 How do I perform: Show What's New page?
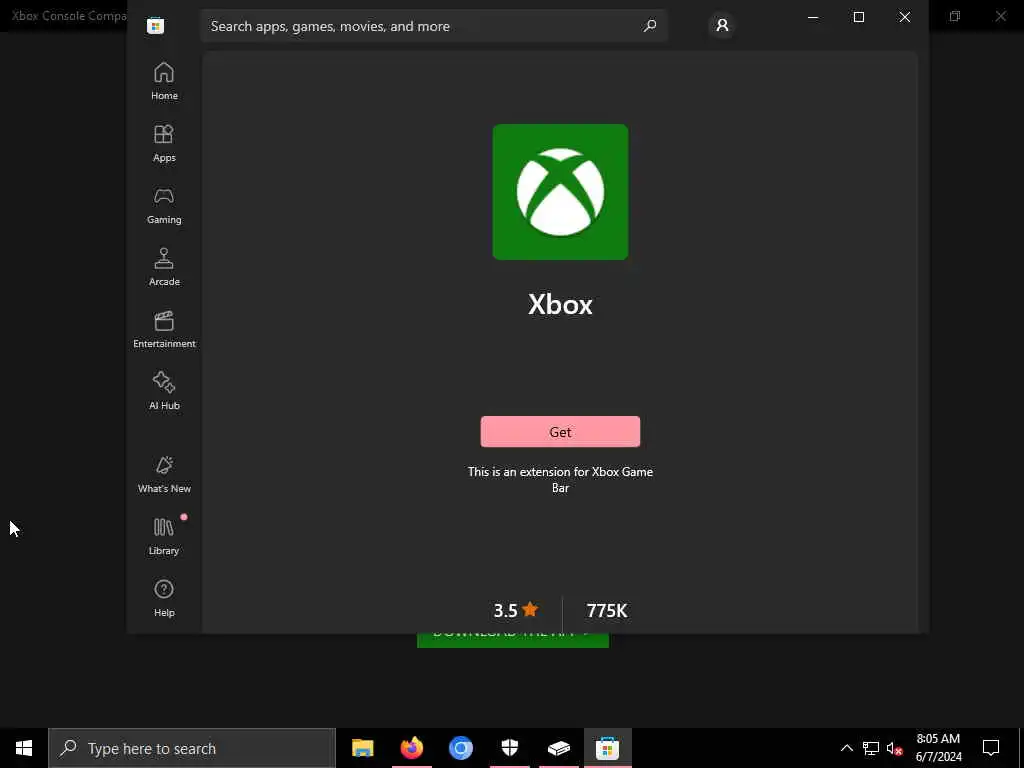coord(164,475)
